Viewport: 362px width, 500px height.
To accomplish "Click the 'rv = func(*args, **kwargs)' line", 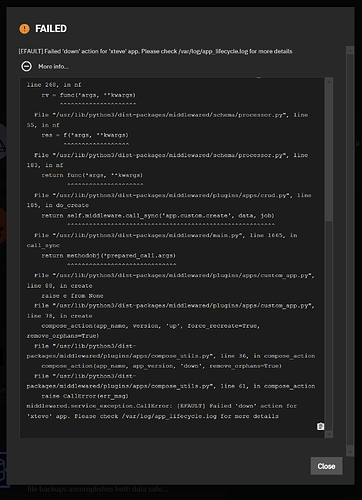I will [89, 95].
